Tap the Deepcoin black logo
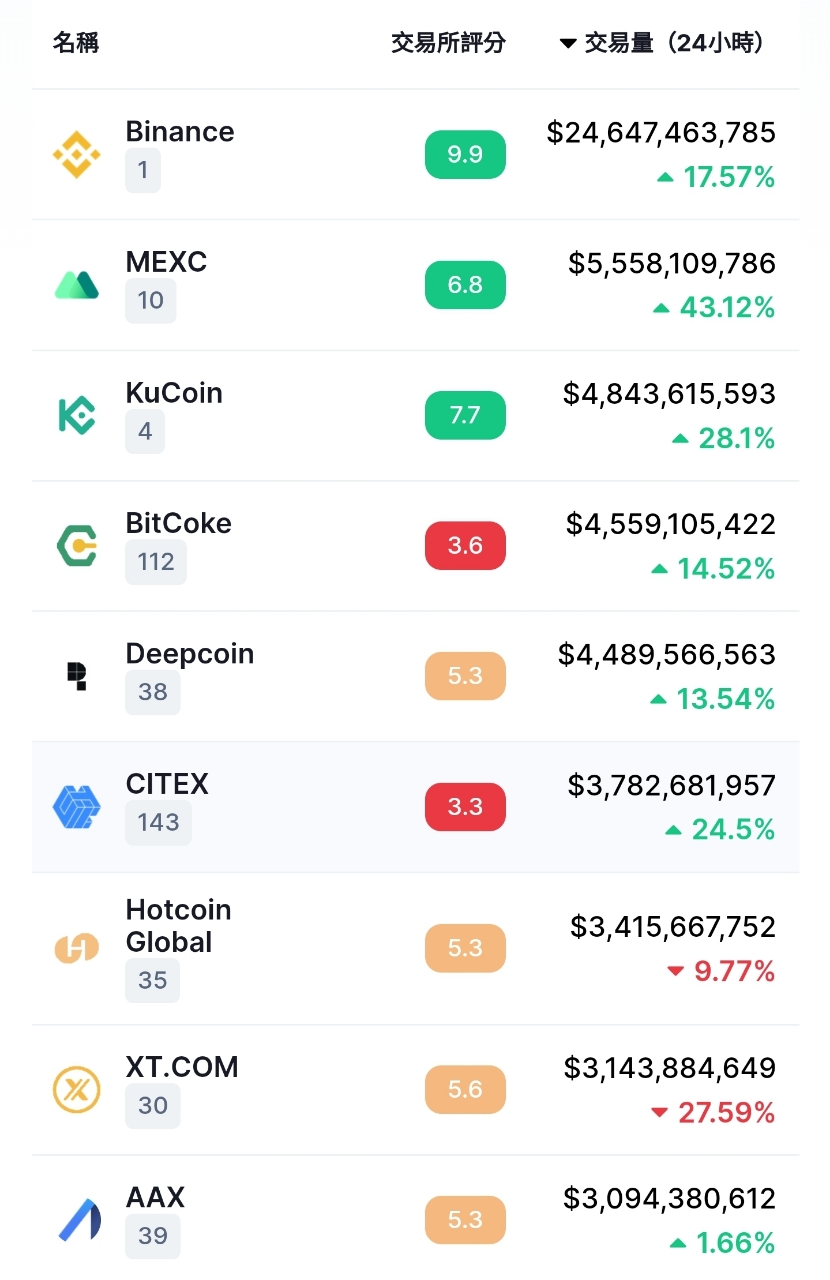Viewport: 830px width, 1280px height. pos(76,676)
